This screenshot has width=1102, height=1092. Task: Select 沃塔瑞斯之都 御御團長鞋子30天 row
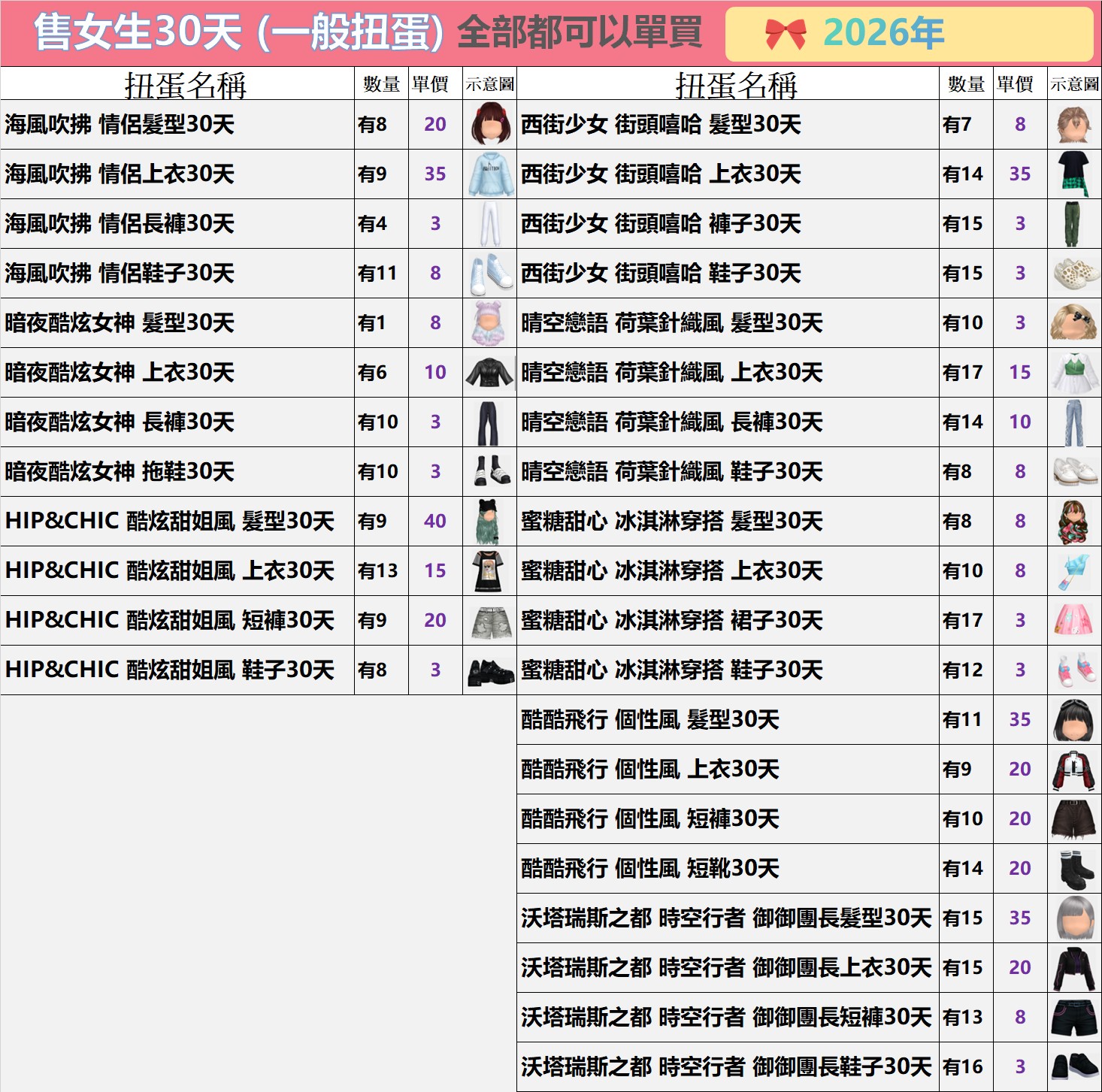point(726,1066)
